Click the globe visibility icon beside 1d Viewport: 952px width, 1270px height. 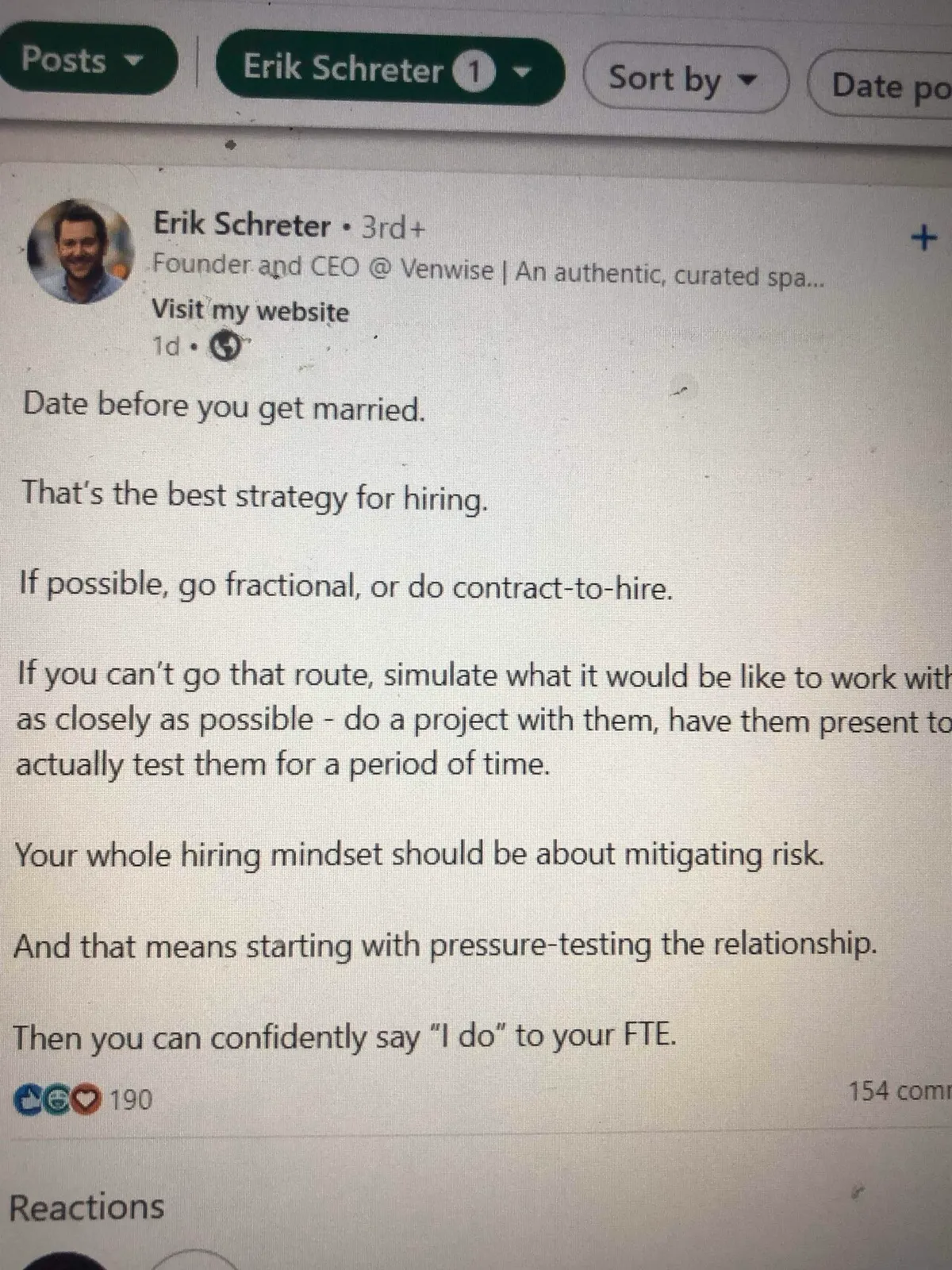pyautogui.click(x=225, y=346)
